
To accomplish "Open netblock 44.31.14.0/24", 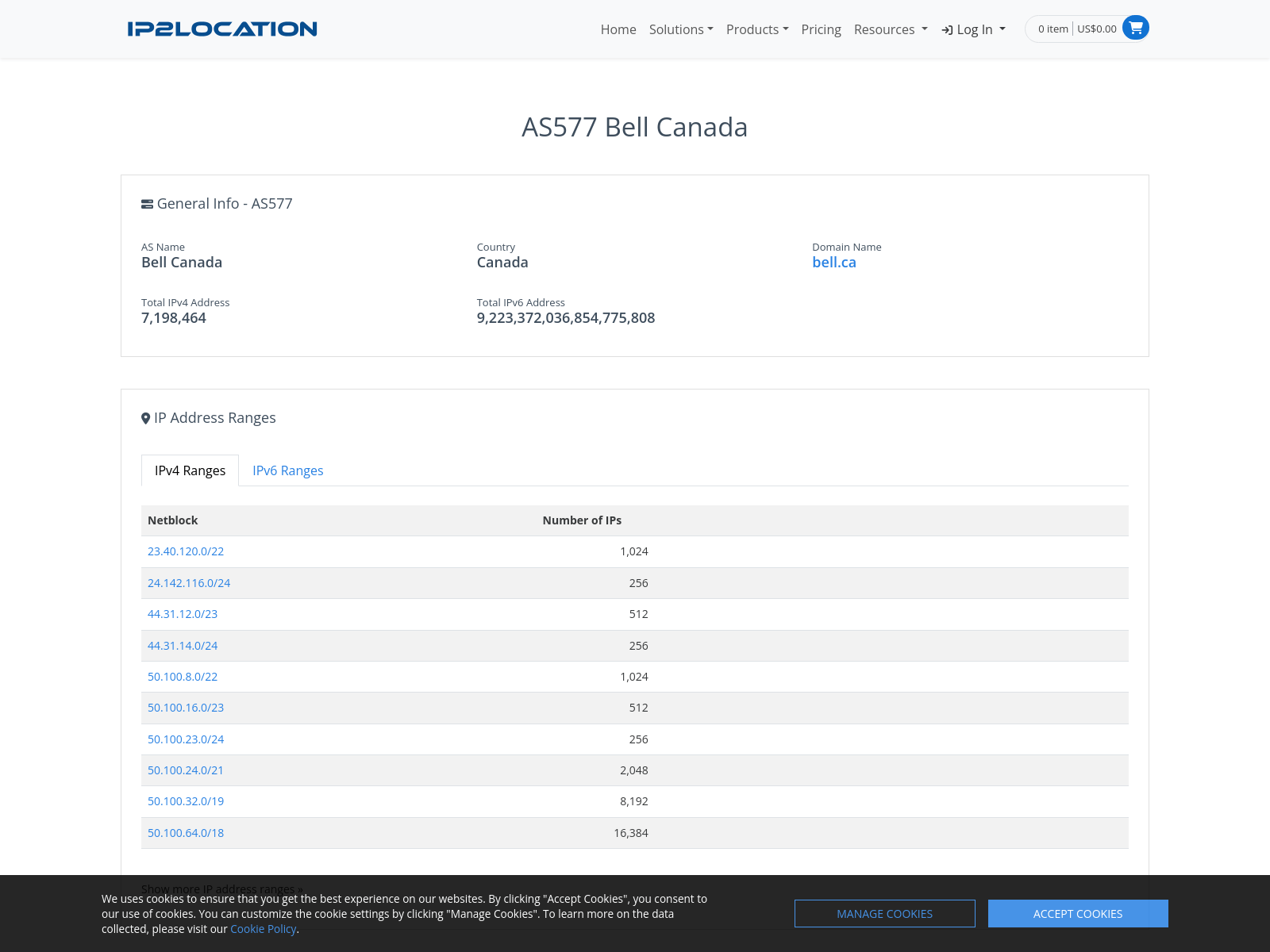I will (183, 646).
